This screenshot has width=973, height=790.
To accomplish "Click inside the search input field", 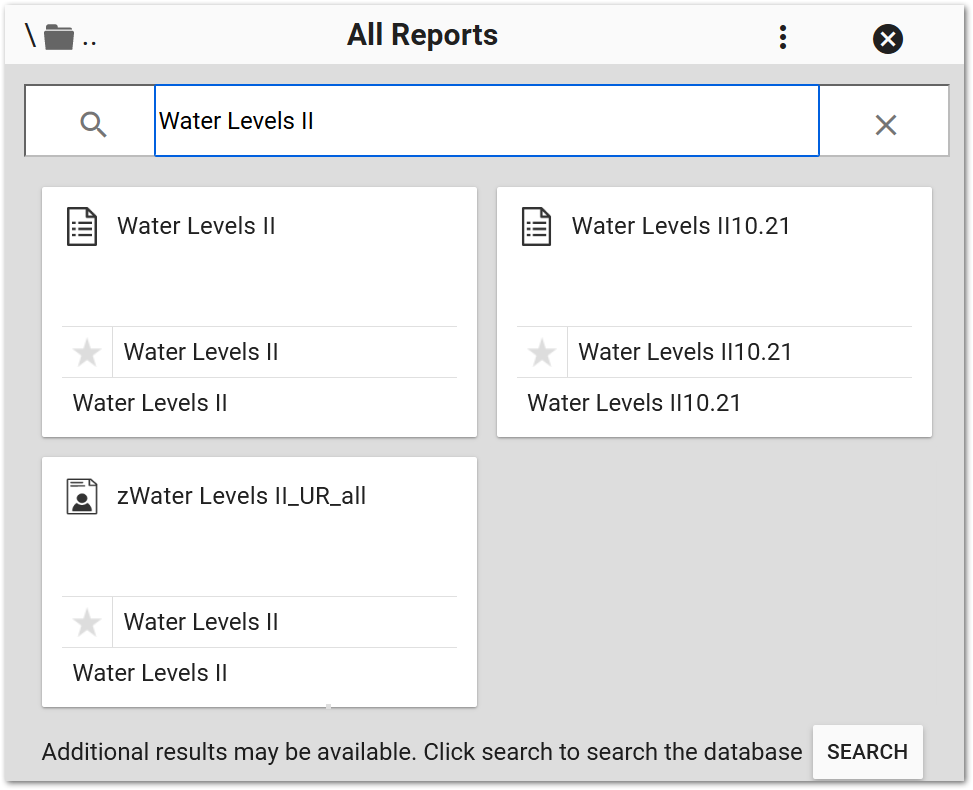I will tap(486, 121).
